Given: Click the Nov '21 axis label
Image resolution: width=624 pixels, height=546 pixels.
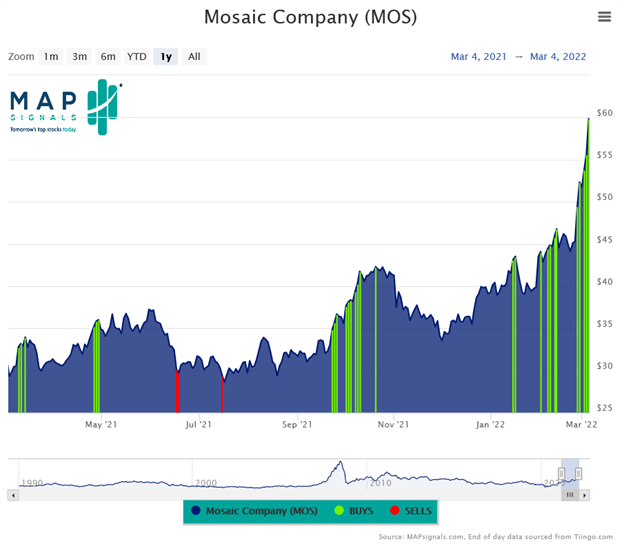Looking at the screenshot, I should pos(393,425).
